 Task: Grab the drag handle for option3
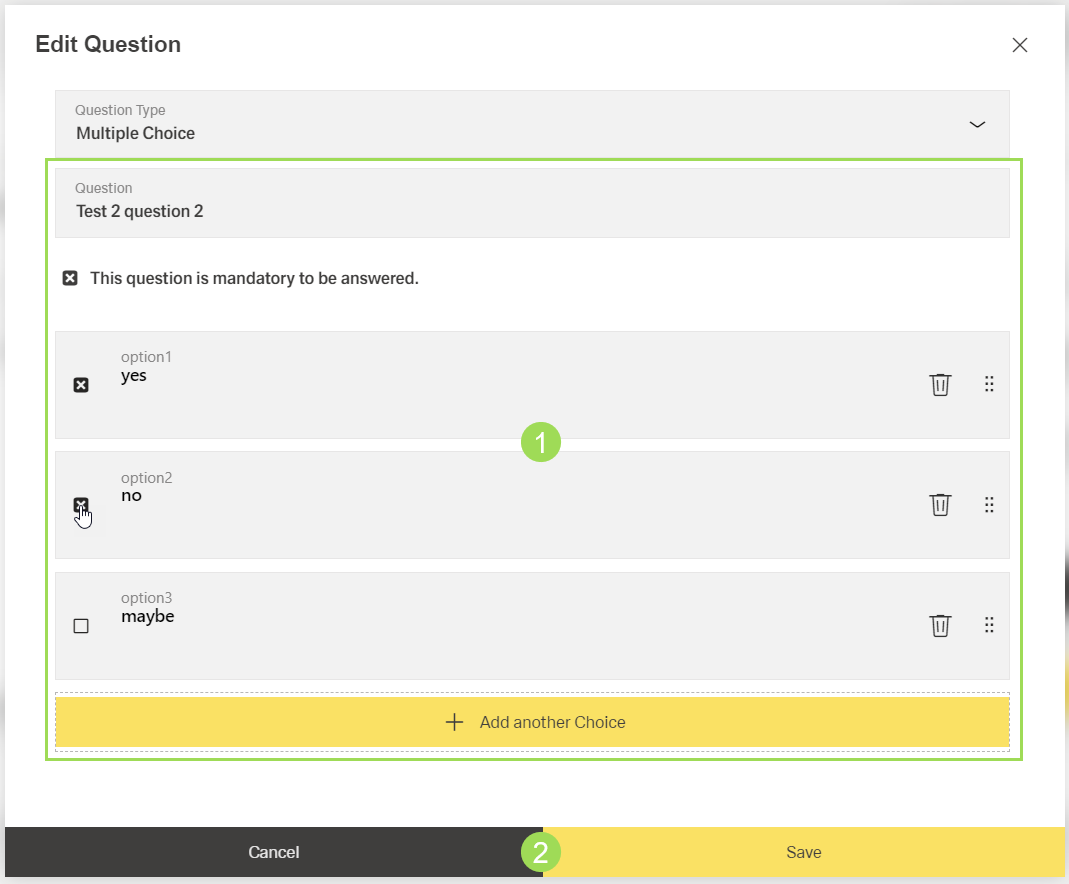(x=989, y=625)
